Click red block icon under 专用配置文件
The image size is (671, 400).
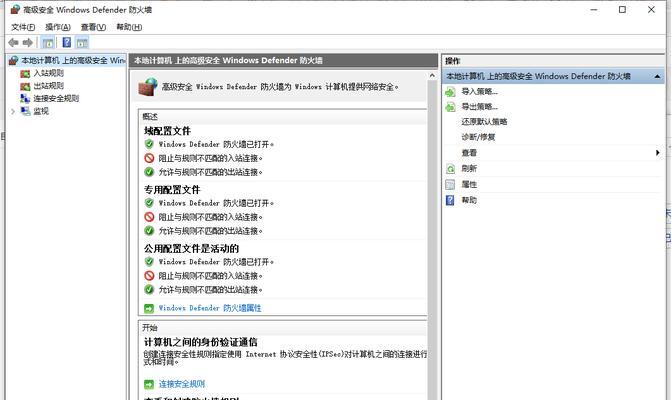click(149, 217)
